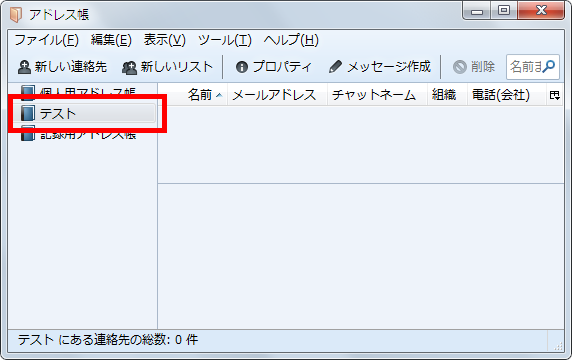
Task: Sort by the チャットネーム column header
Action: tap(377, 95)
